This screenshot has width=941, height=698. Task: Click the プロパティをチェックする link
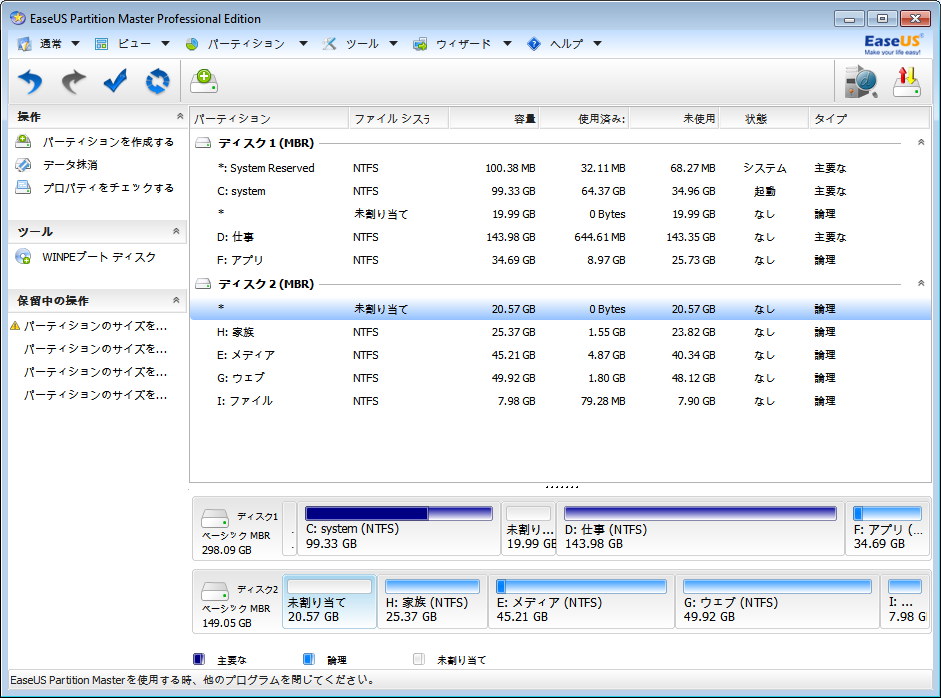click(108, 187)
